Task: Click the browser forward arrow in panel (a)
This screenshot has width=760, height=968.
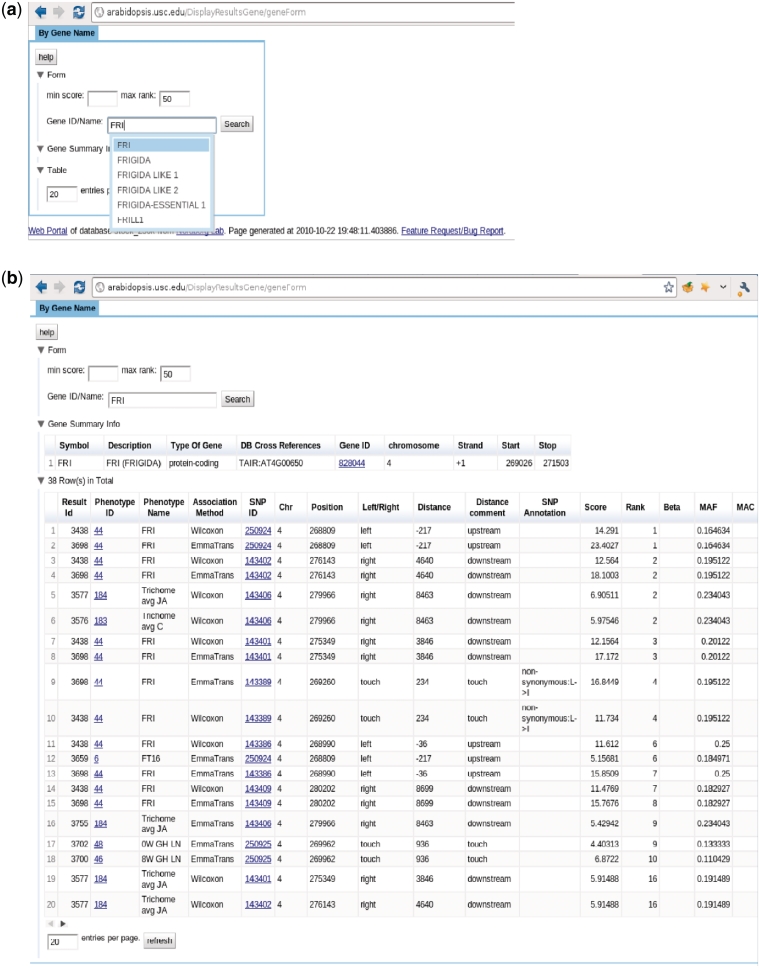Action: (59, 12)
